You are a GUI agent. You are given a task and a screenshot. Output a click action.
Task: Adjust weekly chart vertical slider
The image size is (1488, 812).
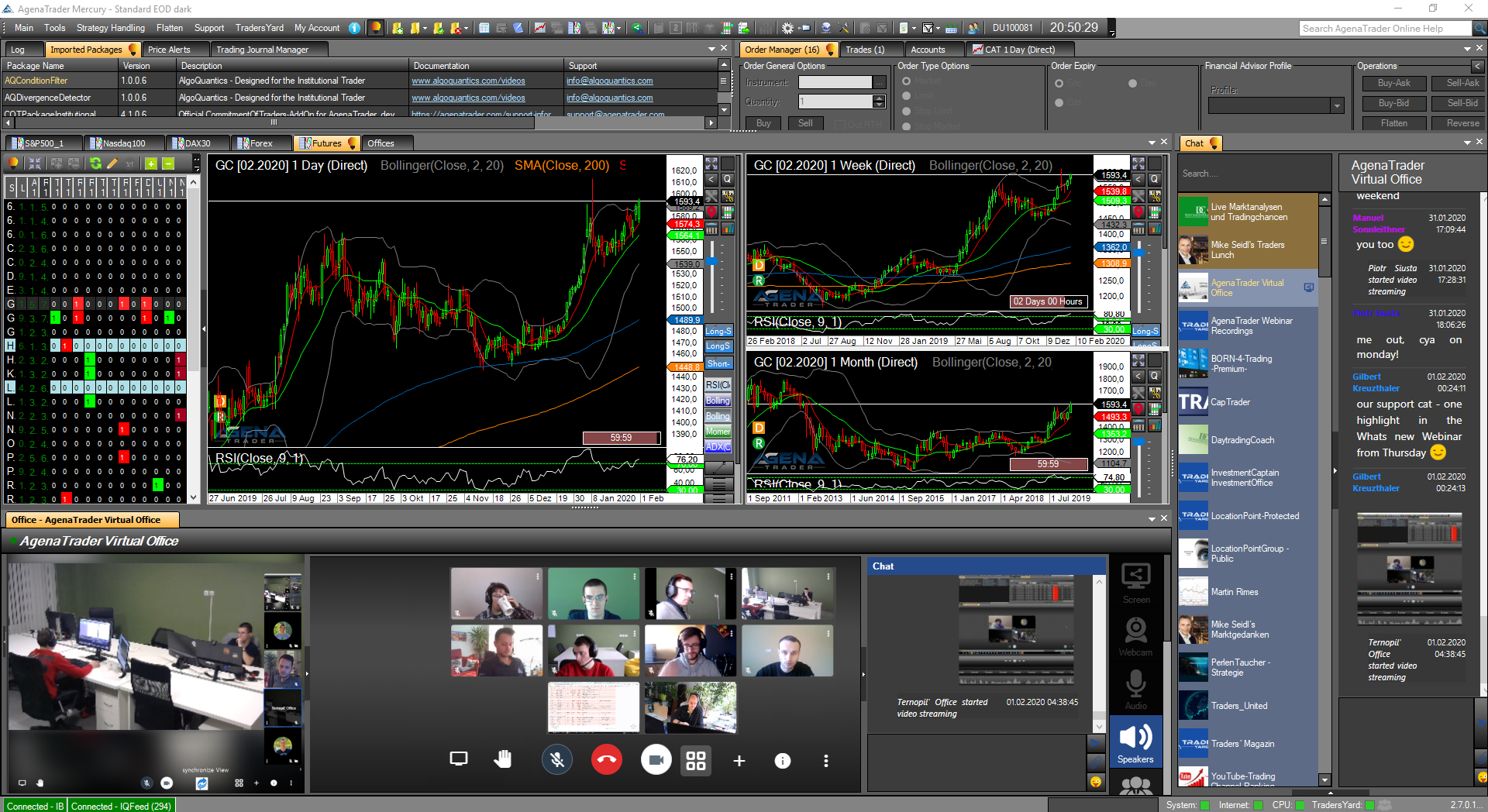coord(1138,253)
